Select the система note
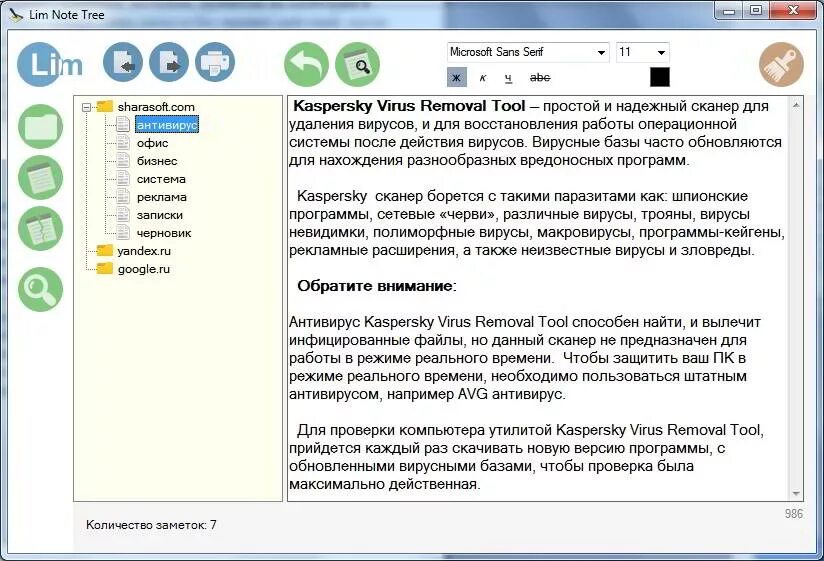824x561 pixels. click(x=161, y=179)
